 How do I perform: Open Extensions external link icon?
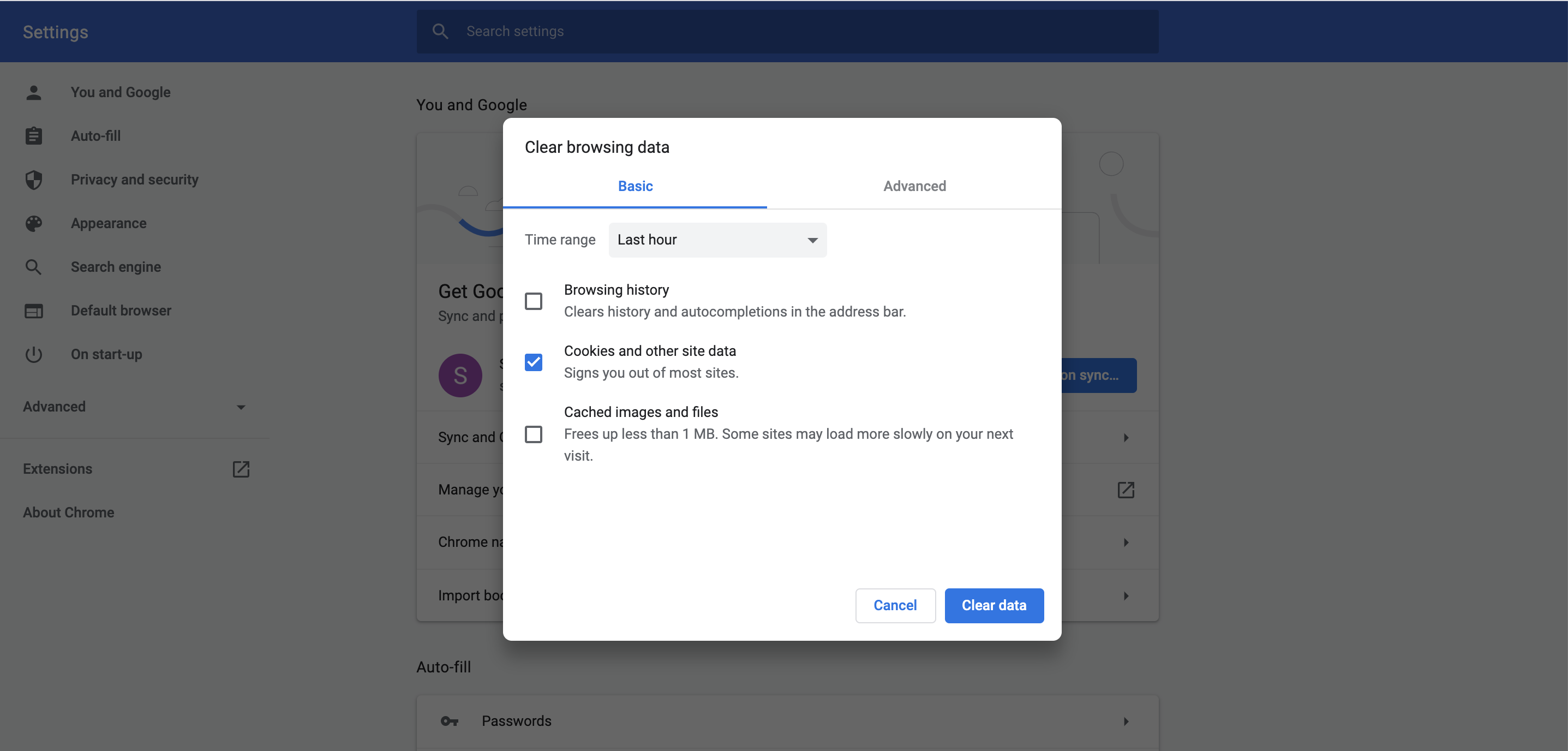click(x=241, y=469)
